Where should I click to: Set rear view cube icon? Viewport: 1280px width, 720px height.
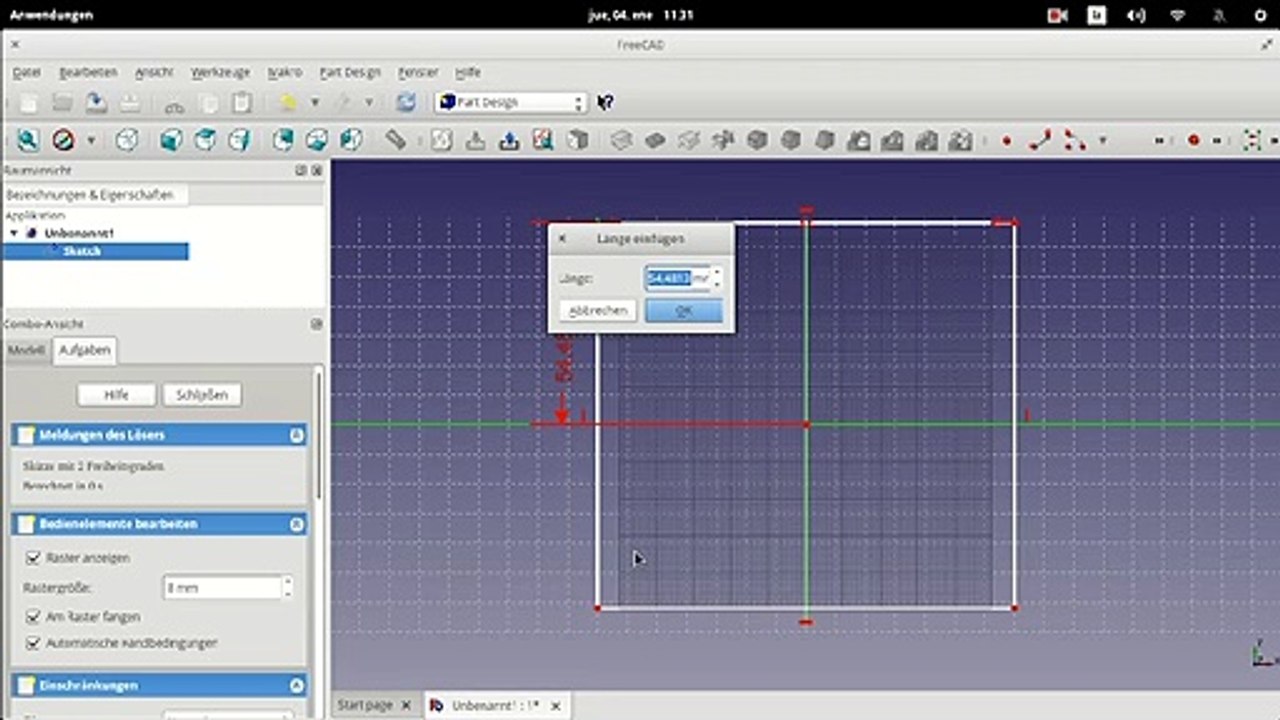[x=284, y=140]
